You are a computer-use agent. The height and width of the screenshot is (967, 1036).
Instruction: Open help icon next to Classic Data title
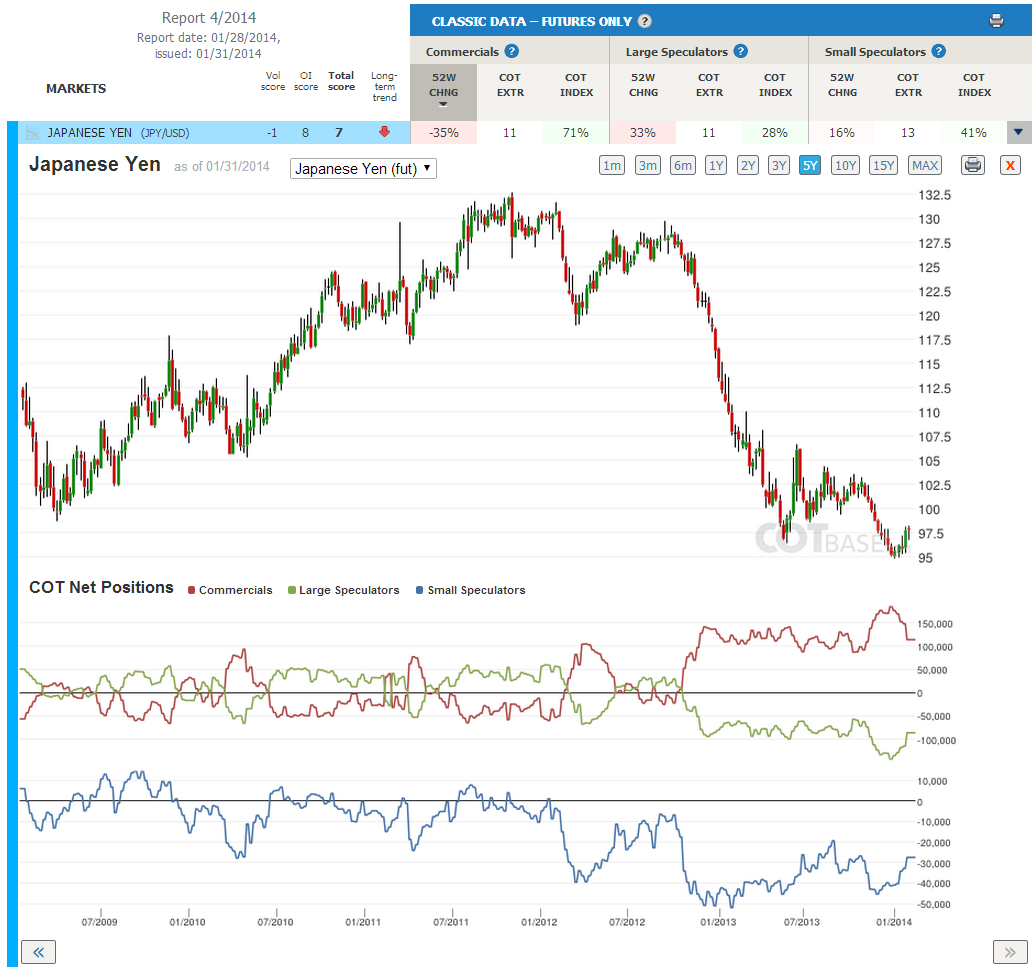click(x=645, y=21)
